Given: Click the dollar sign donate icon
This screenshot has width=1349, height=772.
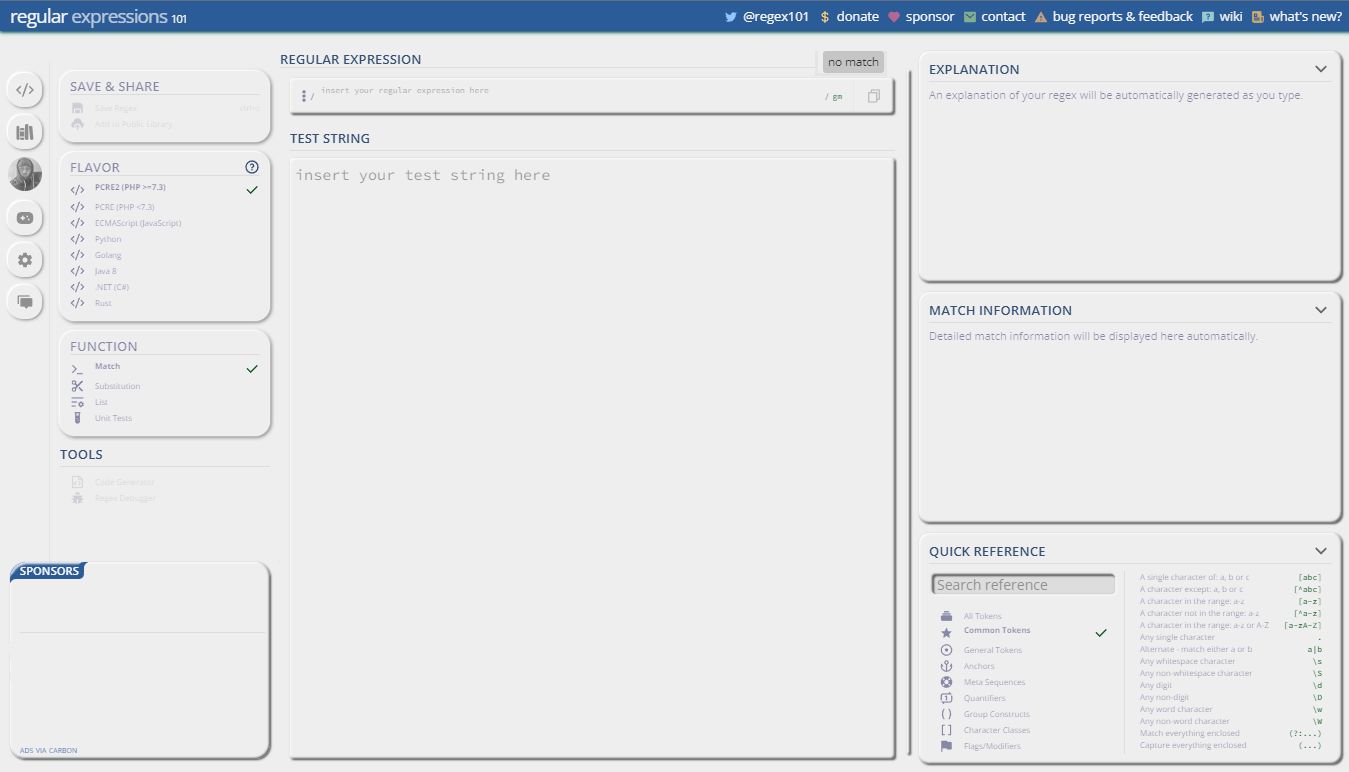Looking at the screenshot, I should [x=825, y=17].
